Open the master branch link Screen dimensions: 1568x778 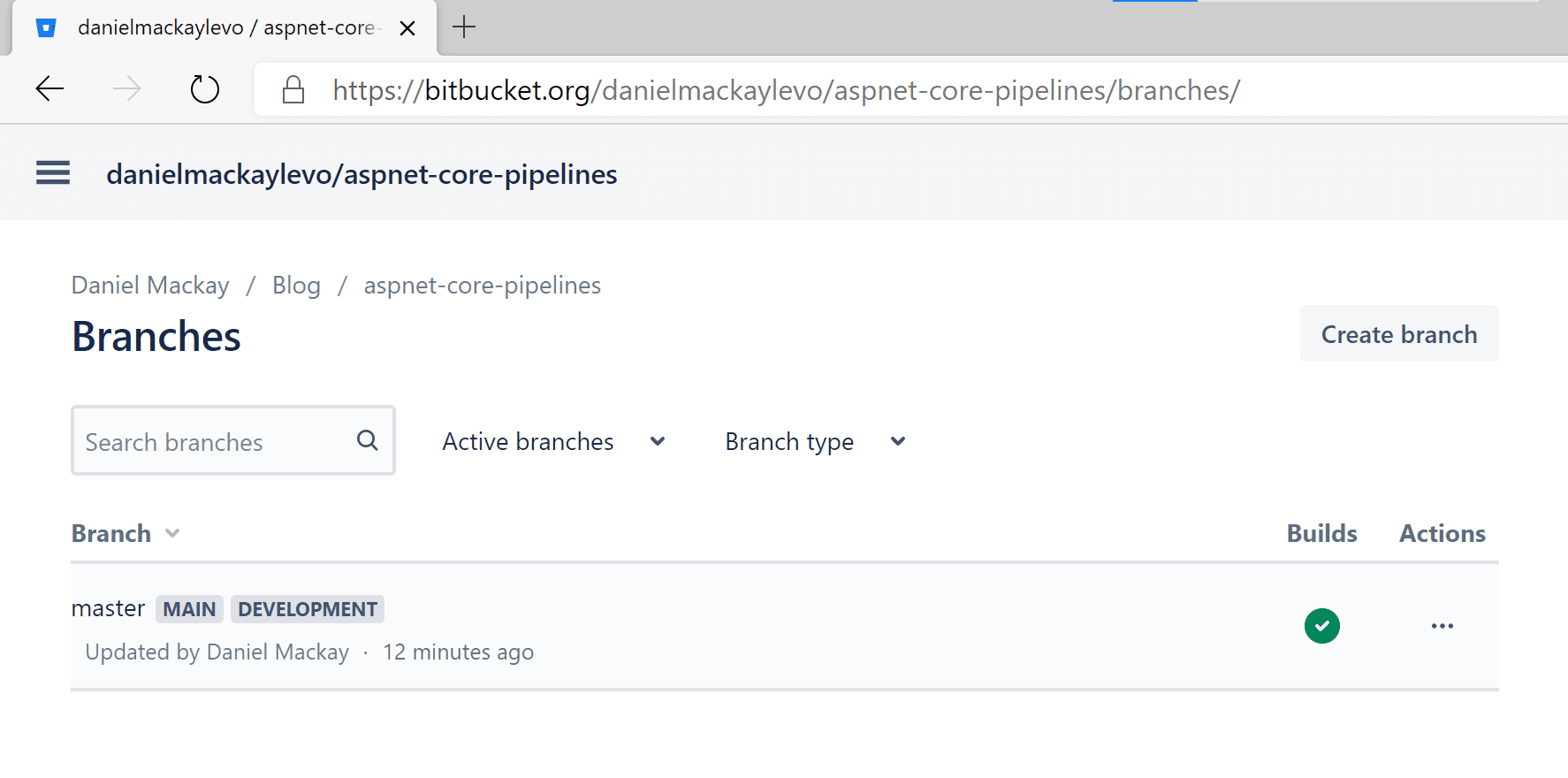tap(108, 608)
